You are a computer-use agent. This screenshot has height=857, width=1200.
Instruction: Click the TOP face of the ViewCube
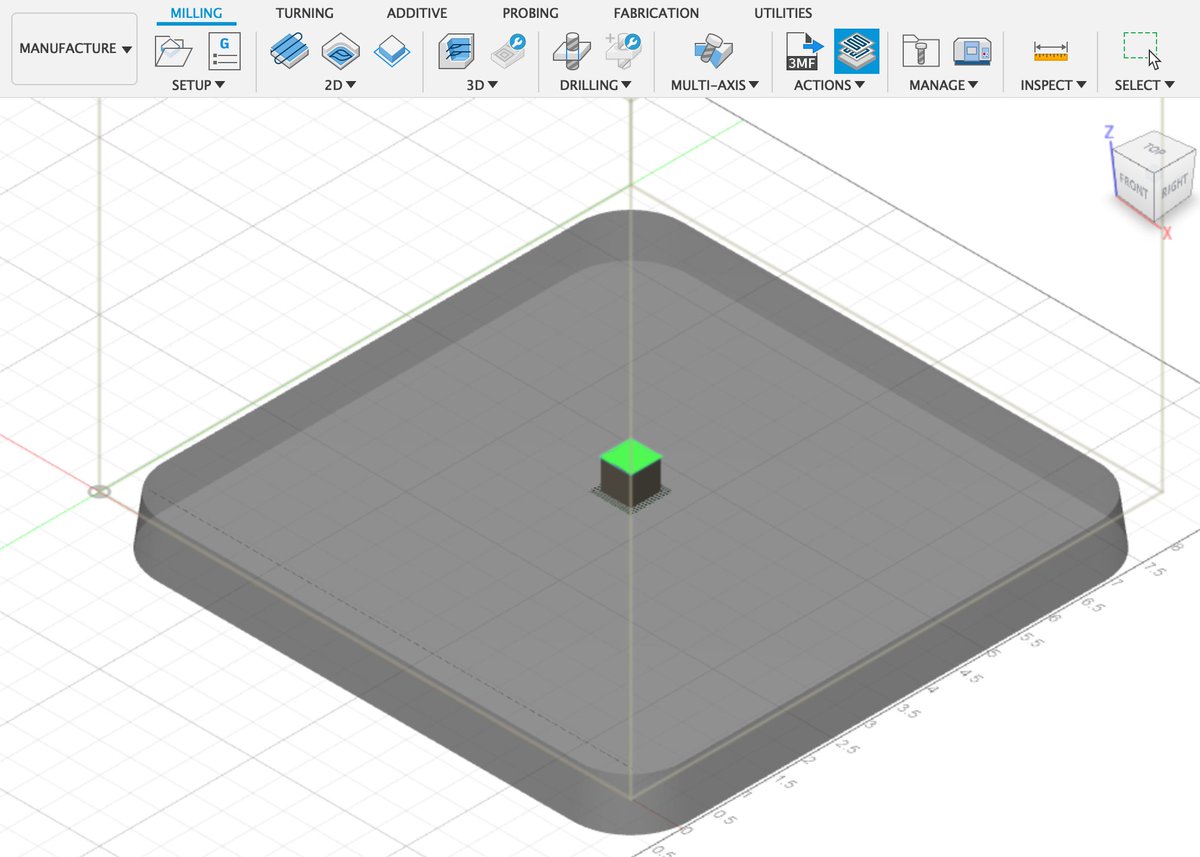coord(1155,151)
